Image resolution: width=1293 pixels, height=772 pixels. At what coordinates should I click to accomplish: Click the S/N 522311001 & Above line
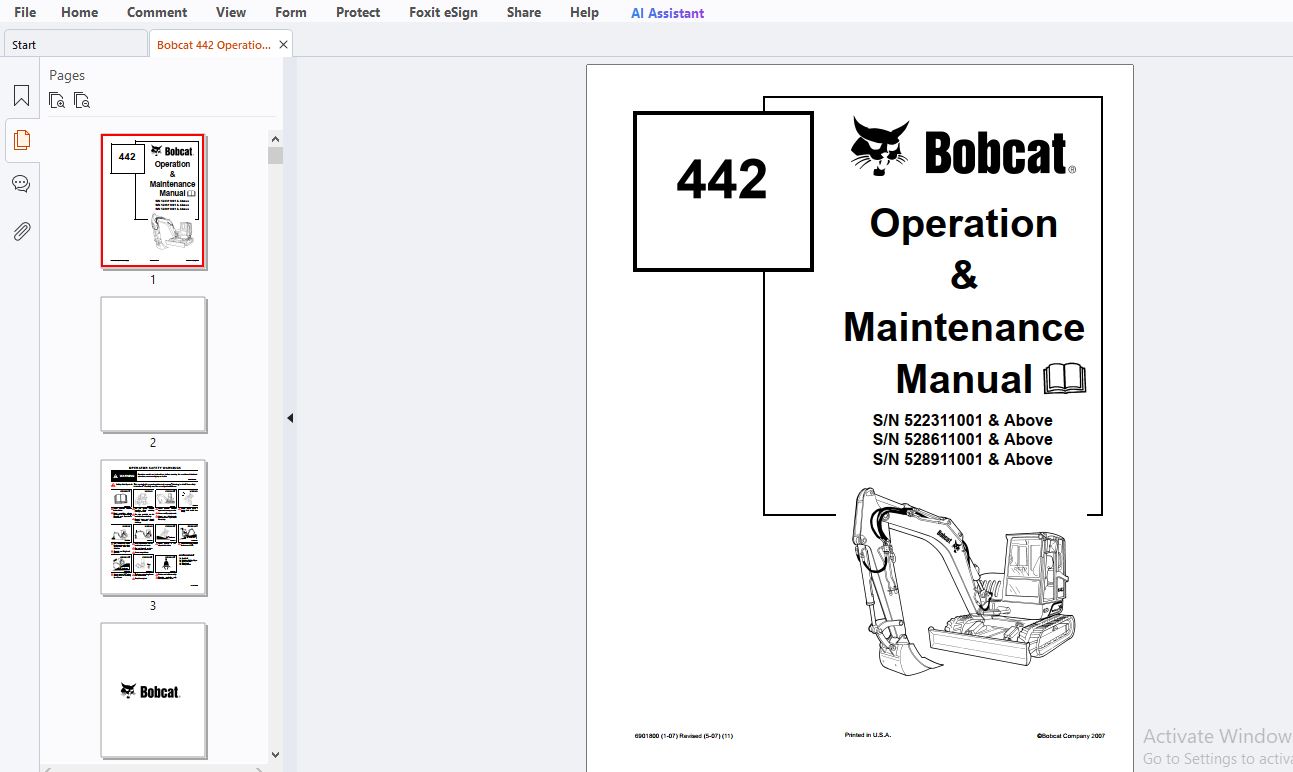(962, 420)
